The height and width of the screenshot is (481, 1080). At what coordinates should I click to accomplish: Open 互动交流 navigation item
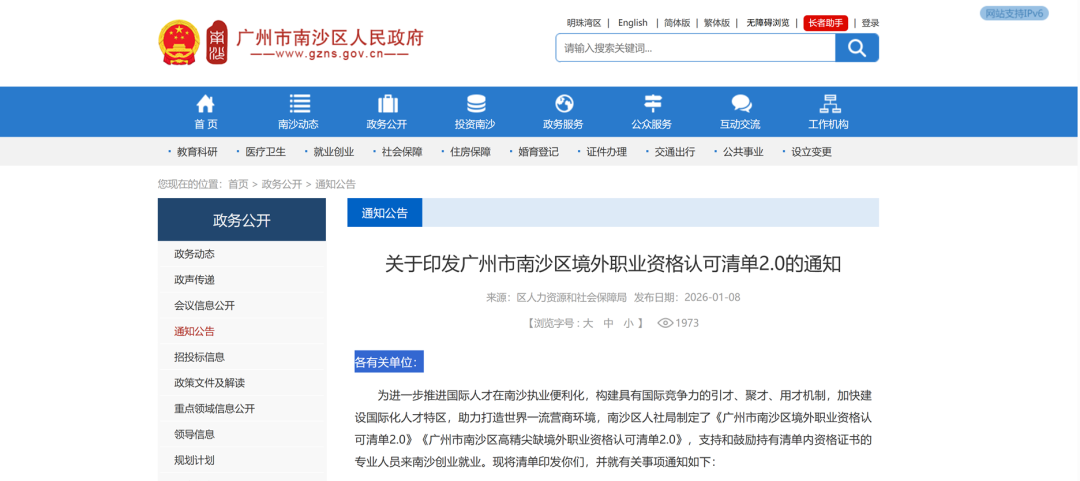click(740, 125)
